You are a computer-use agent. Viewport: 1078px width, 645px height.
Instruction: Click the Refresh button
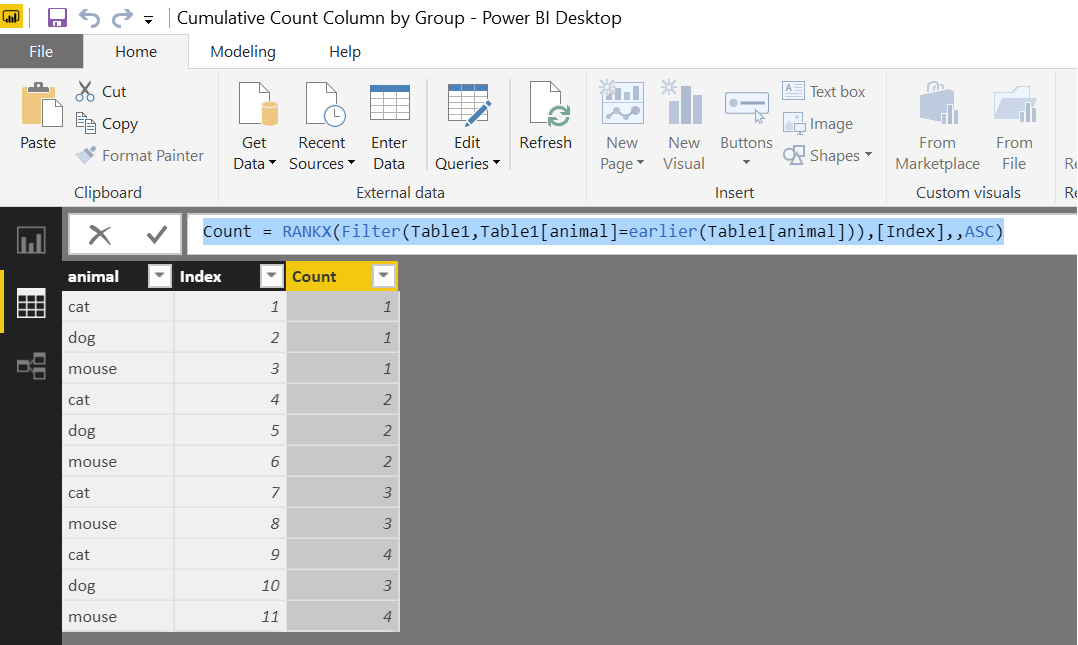point(546,115)
